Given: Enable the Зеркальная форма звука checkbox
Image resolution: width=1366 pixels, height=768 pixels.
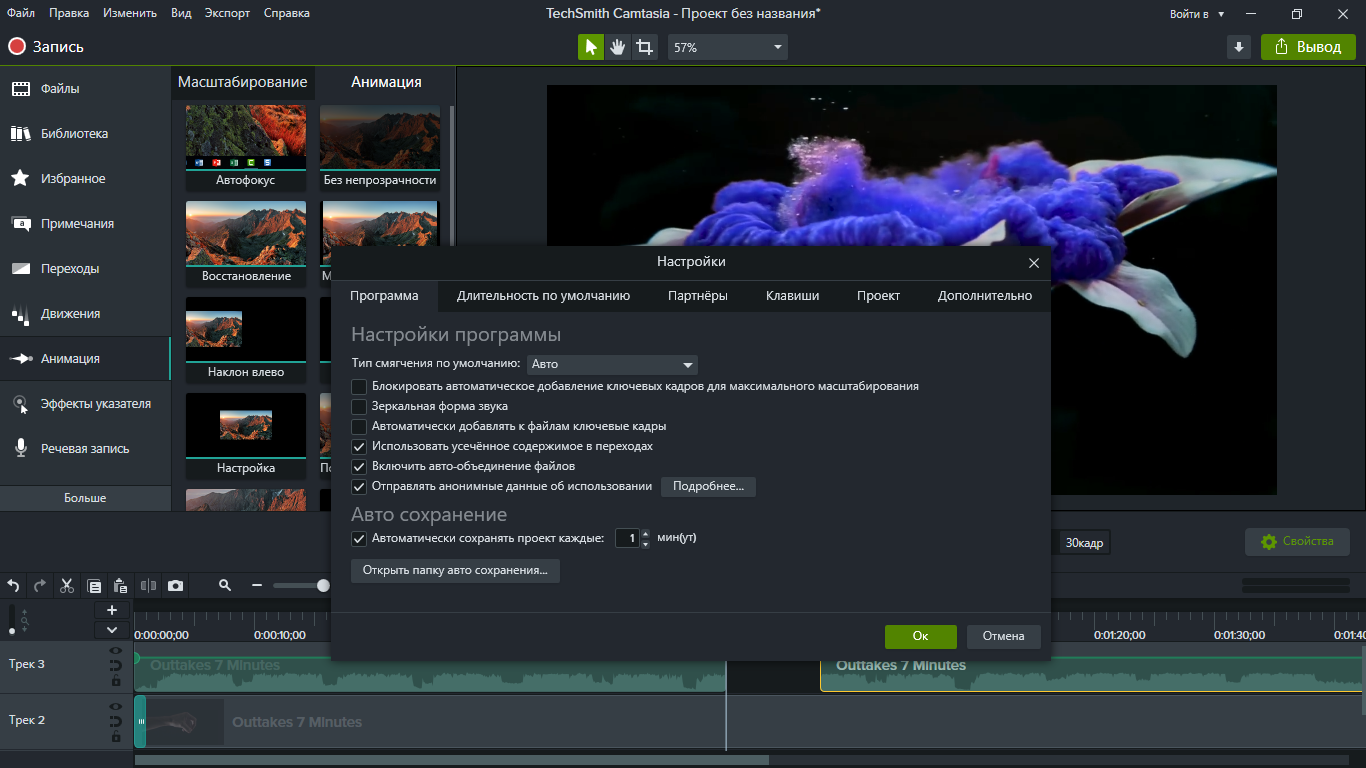Looking at the screenshot, I should [x=359, y=407].
